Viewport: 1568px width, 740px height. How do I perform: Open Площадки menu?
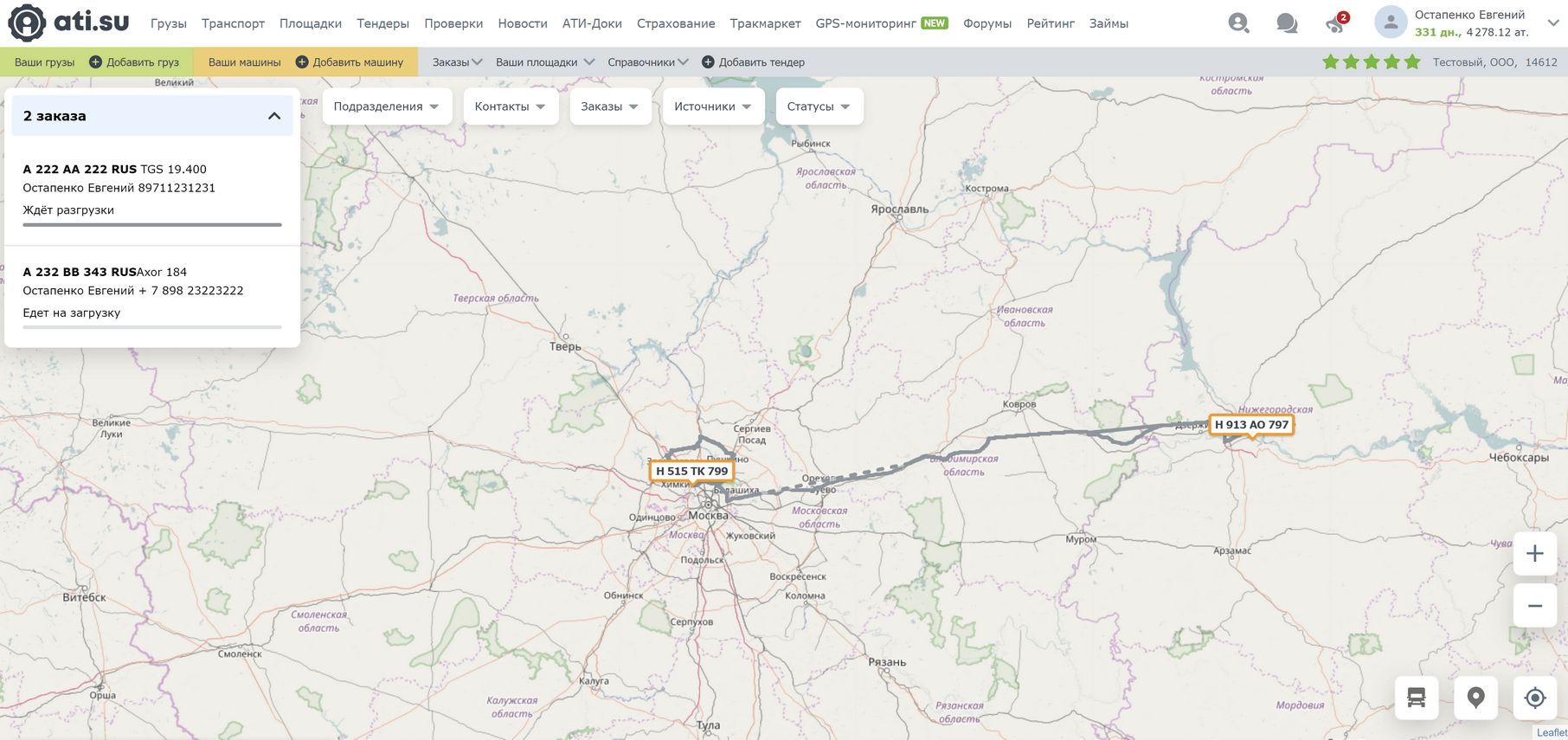click(311, 23)
